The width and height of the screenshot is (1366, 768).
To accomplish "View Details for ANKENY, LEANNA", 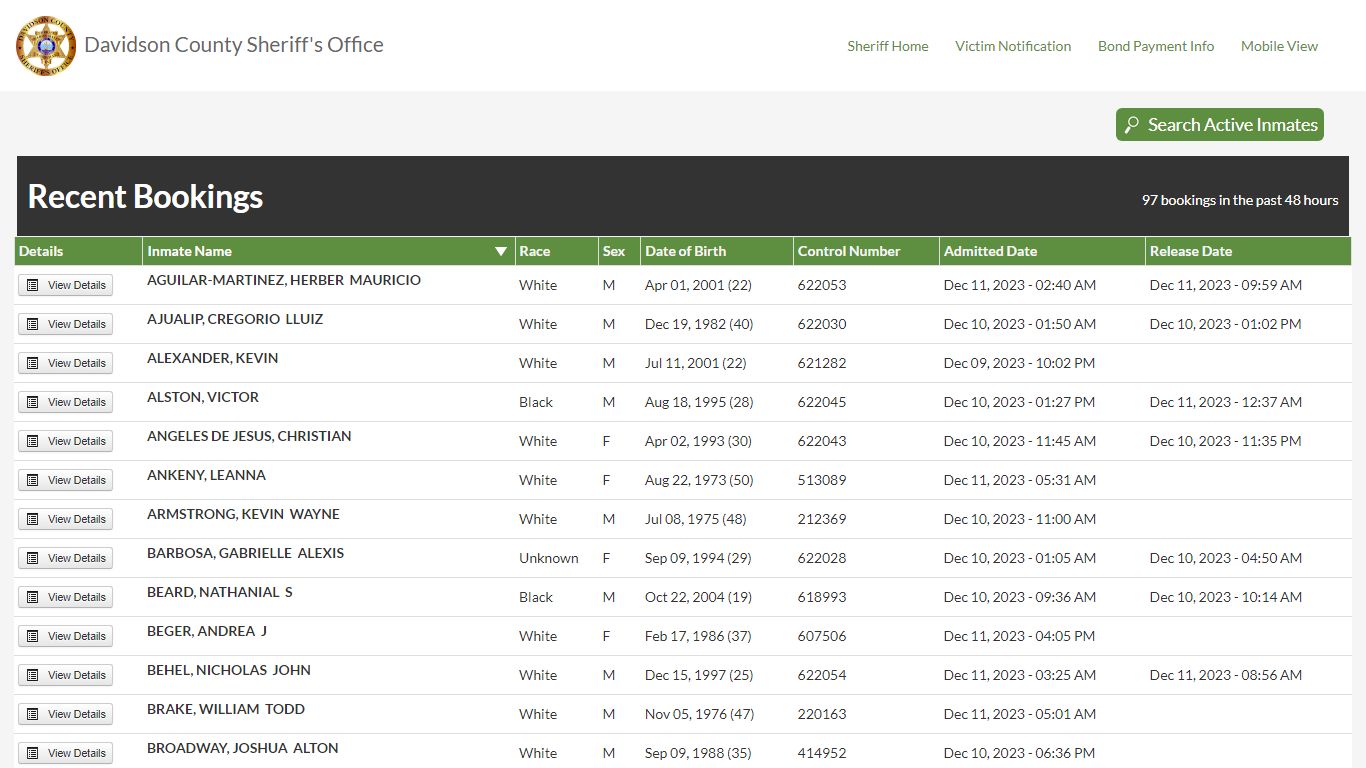I will coord(66,480).
